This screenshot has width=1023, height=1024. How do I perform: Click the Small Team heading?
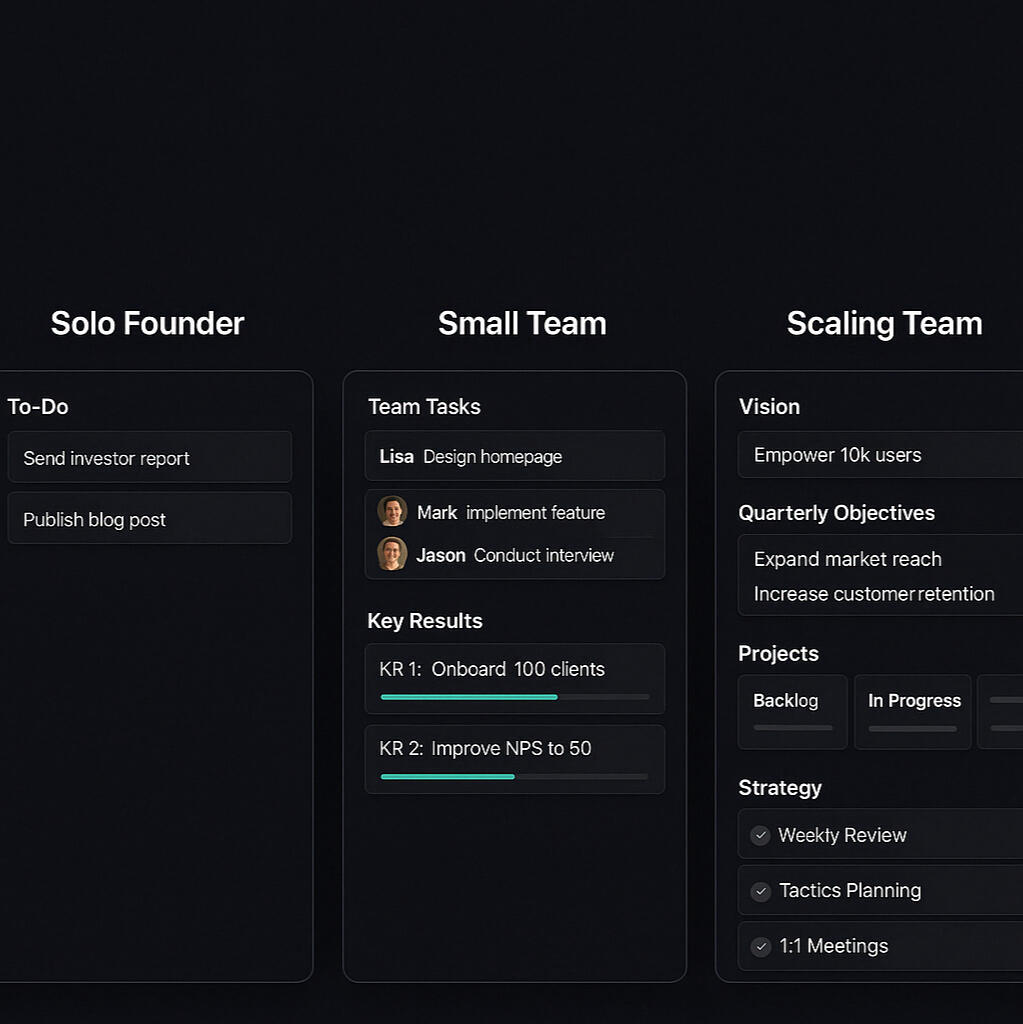click(x=522, y=323)
